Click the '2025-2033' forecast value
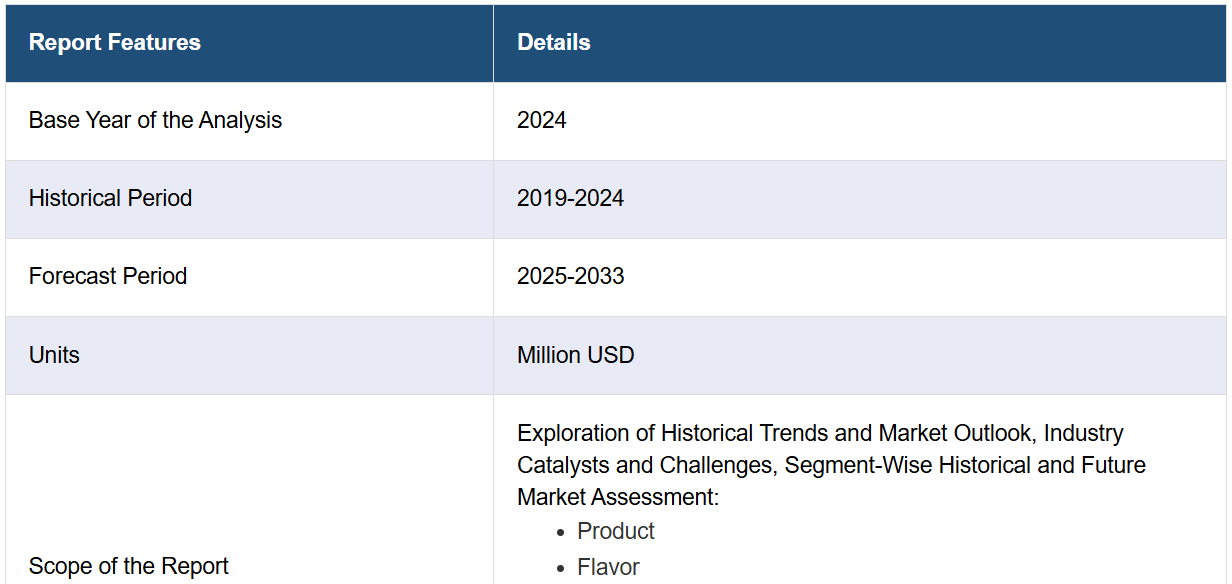 click(570, 276)
